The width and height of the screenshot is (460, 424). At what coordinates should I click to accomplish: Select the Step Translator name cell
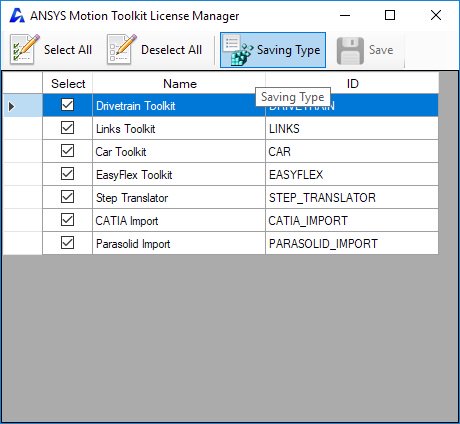pos(179,197)
